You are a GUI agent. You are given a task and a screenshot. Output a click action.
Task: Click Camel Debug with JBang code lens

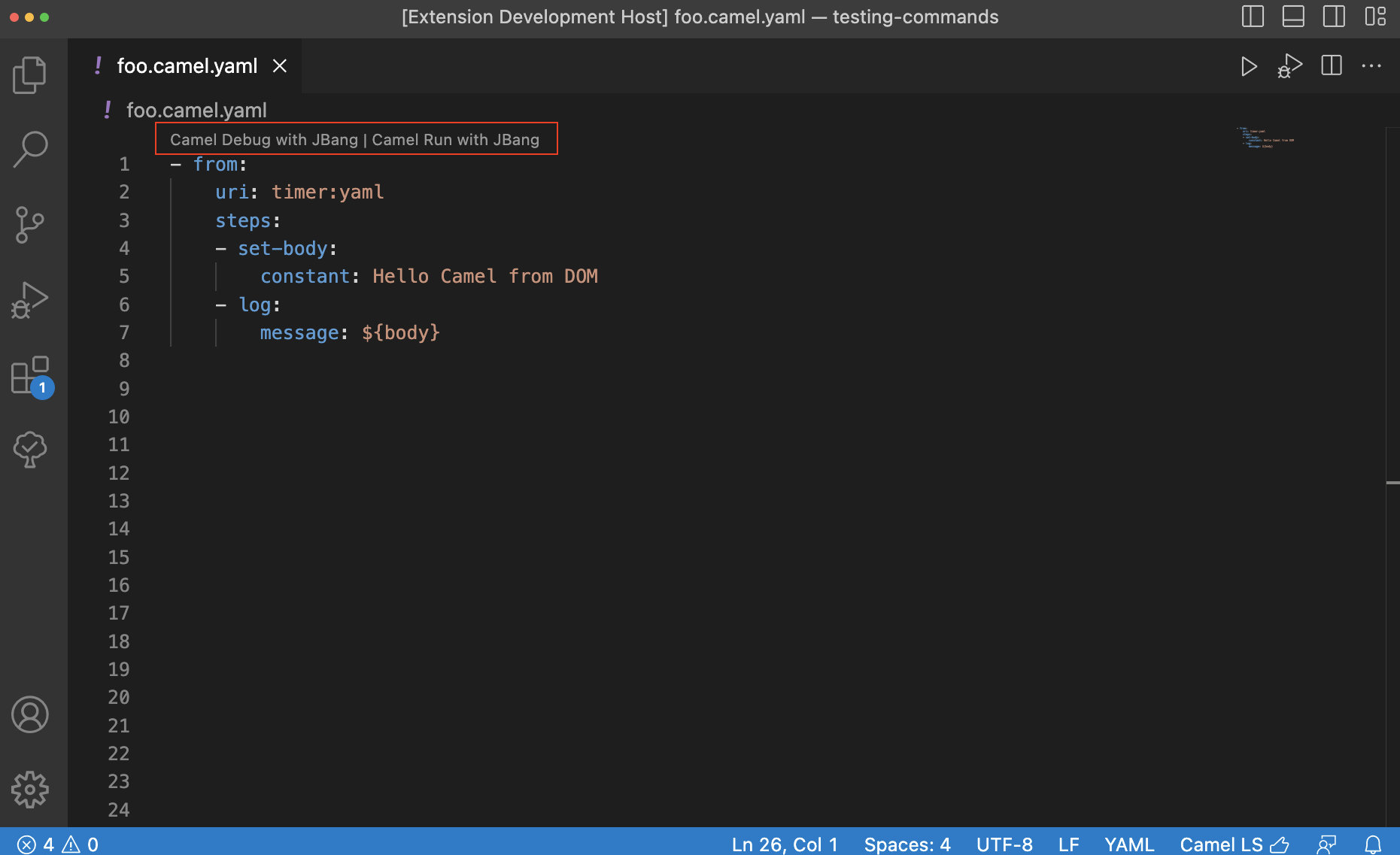pyautogui.click(x=263, y=140)
